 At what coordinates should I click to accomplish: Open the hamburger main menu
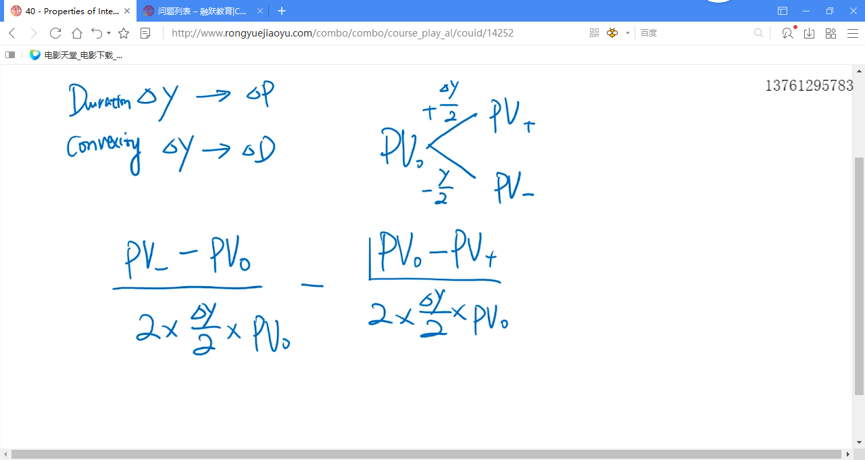click(x=852, y=33)
